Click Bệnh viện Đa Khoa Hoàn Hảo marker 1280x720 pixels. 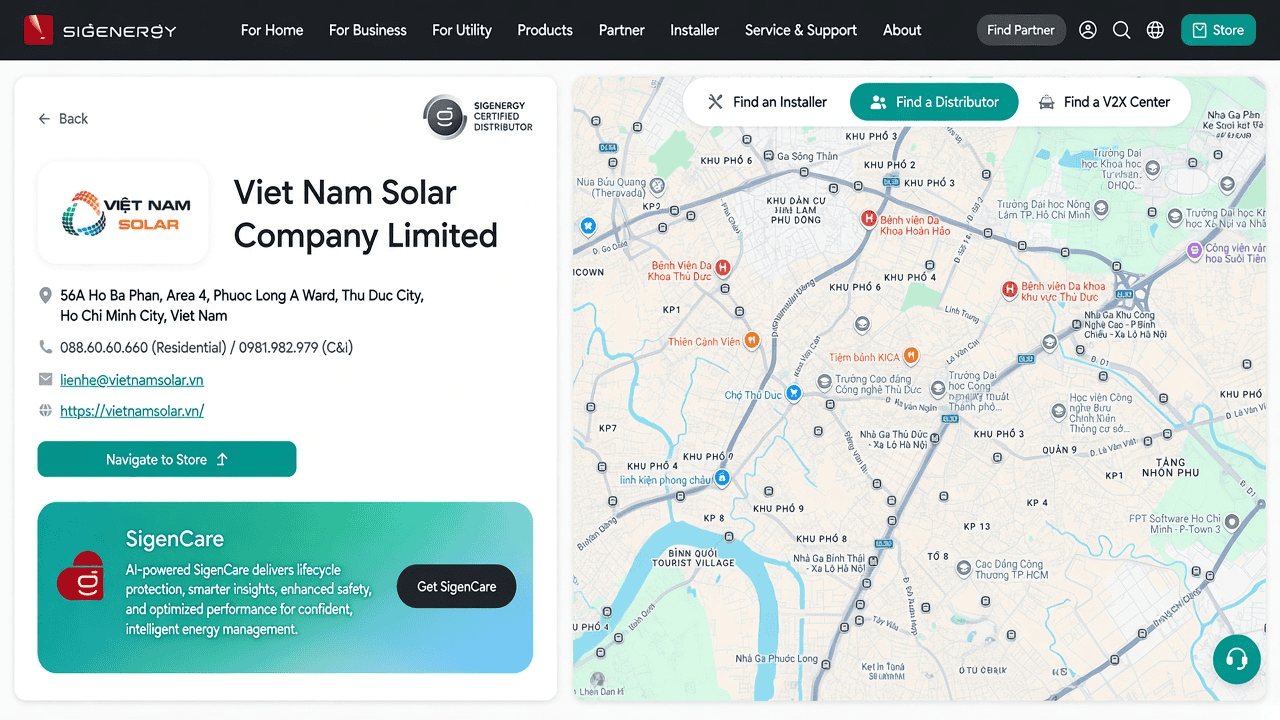tap(869, 218)
